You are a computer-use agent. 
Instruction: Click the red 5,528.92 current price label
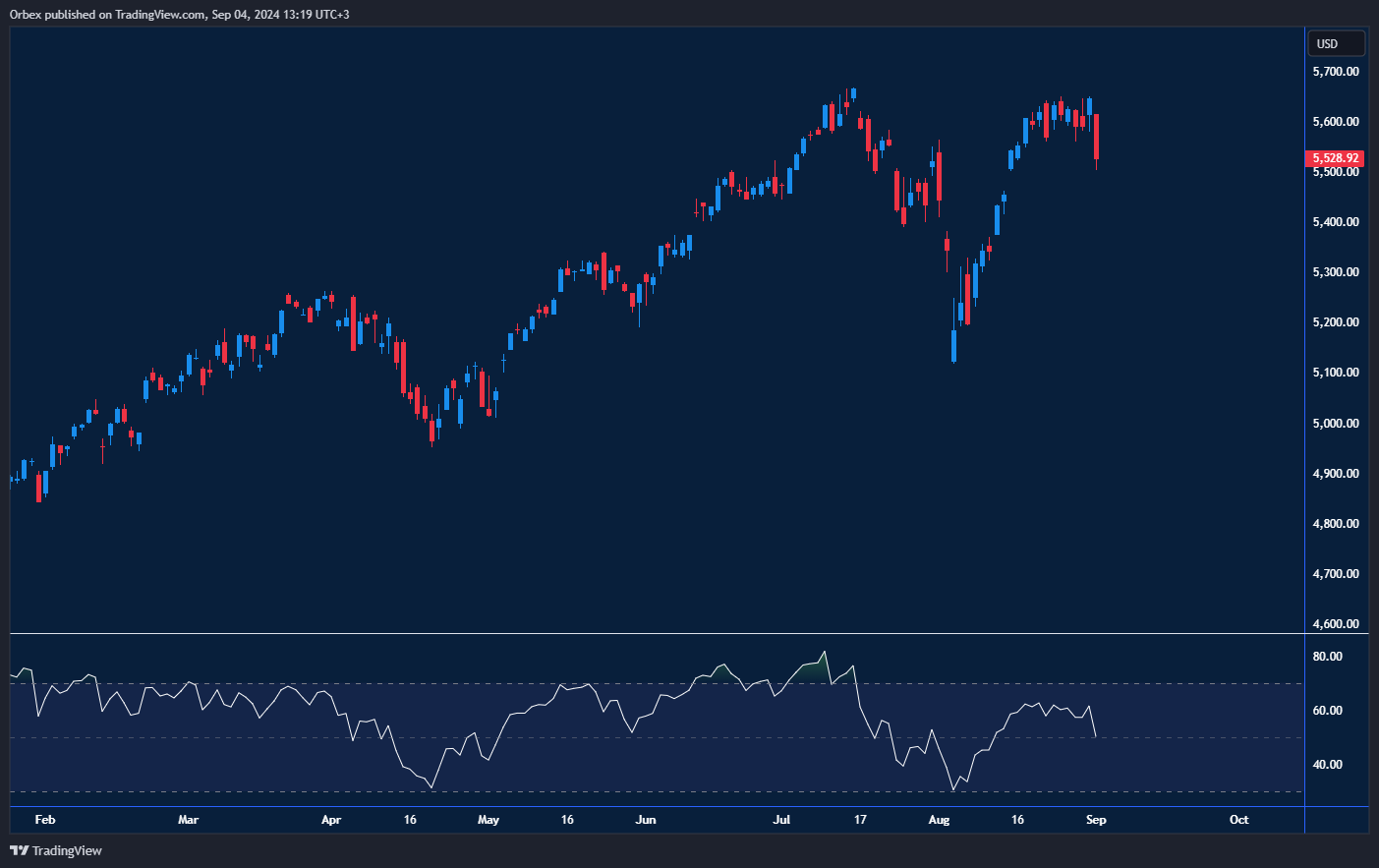1335,158
